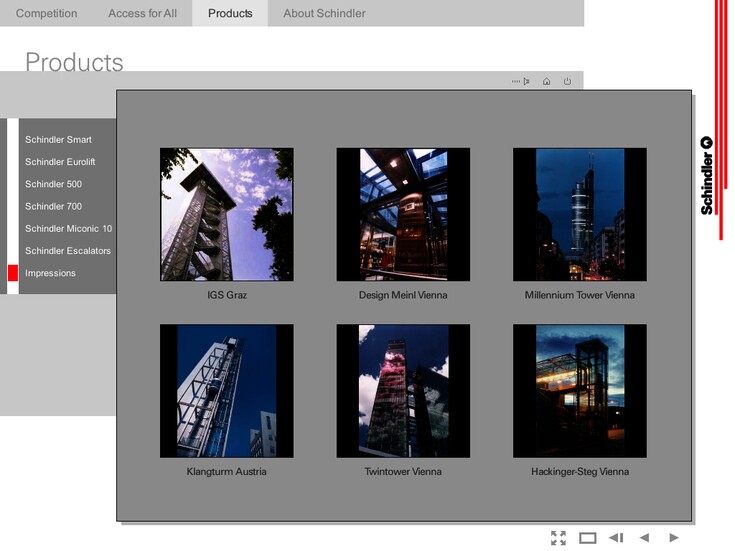Viewport: 735px width, 551px height.
Task: Open the Competition tab
Action: coord(46,13)
